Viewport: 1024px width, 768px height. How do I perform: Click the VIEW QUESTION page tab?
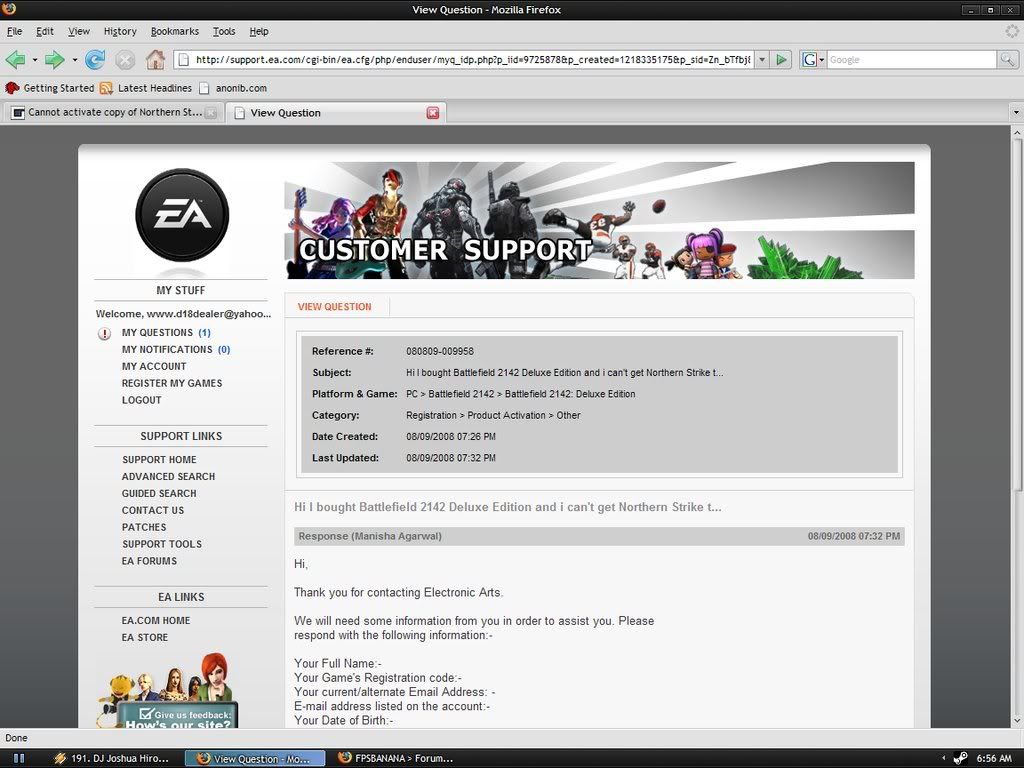(334, 307)
